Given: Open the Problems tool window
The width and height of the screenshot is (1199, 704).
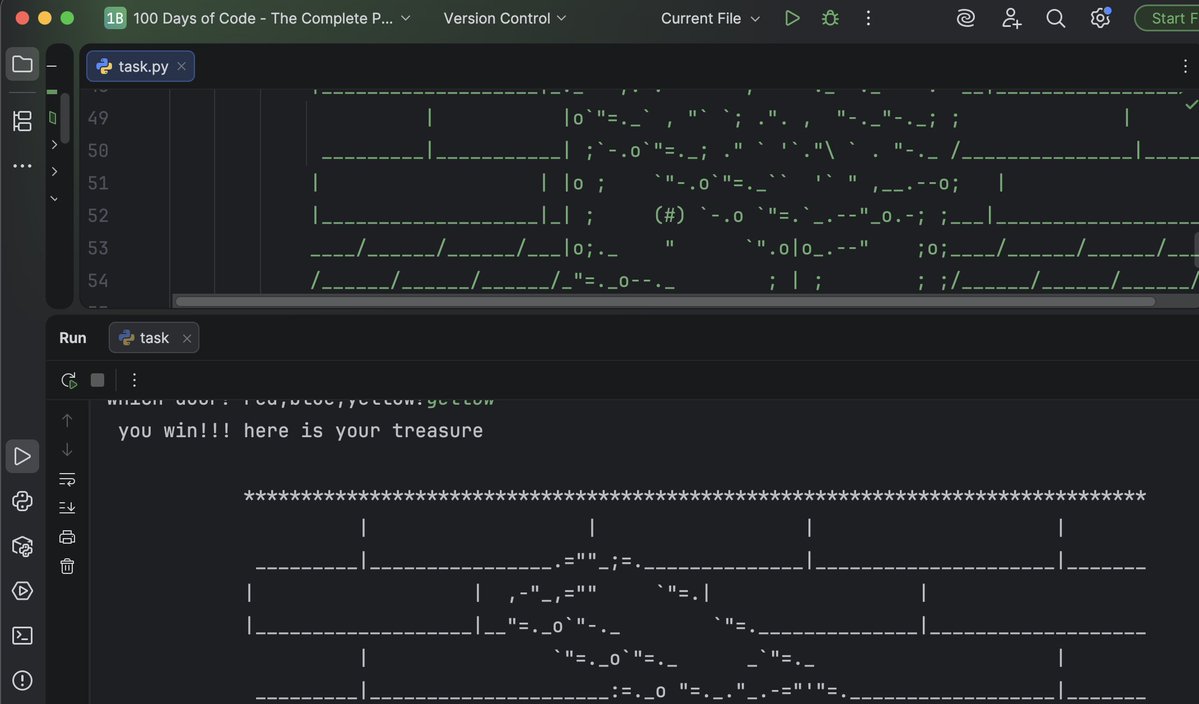Looking at the screenshot, I should click(22, 680).
